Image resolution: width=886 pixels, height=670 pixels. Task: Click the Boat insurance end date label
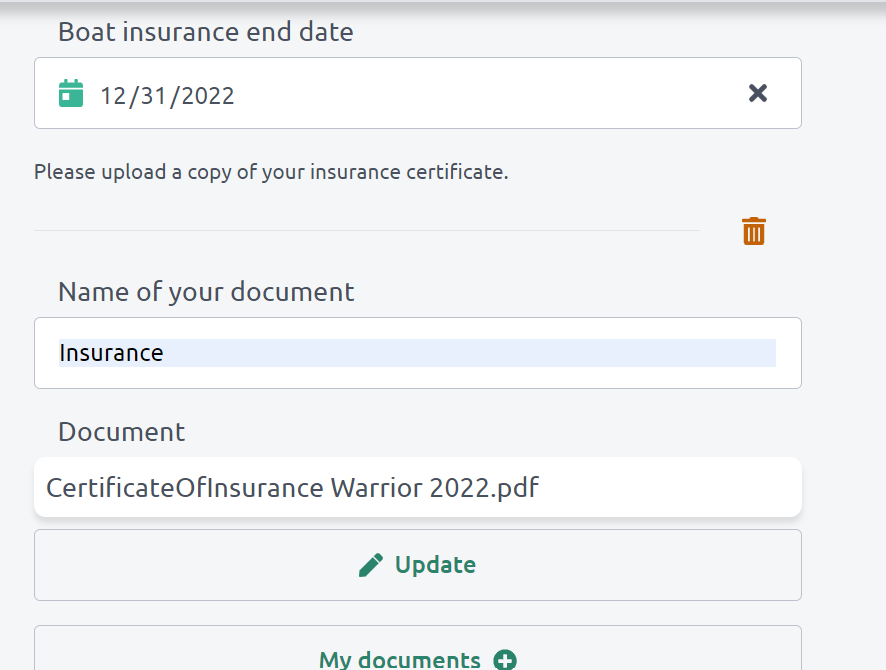[205, 32]
